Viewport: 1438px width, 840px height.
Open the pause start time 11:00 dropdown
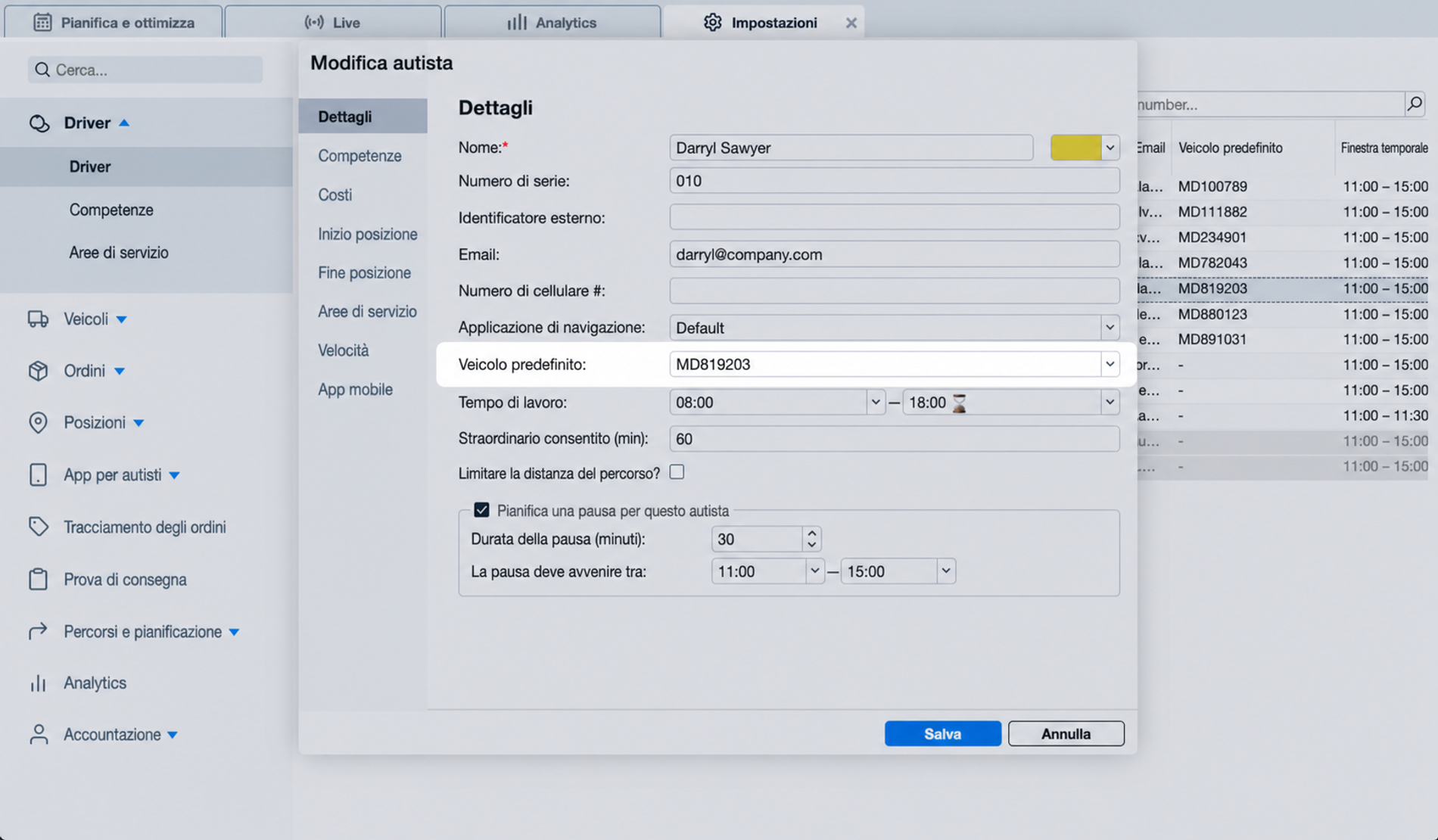[814, 571]
